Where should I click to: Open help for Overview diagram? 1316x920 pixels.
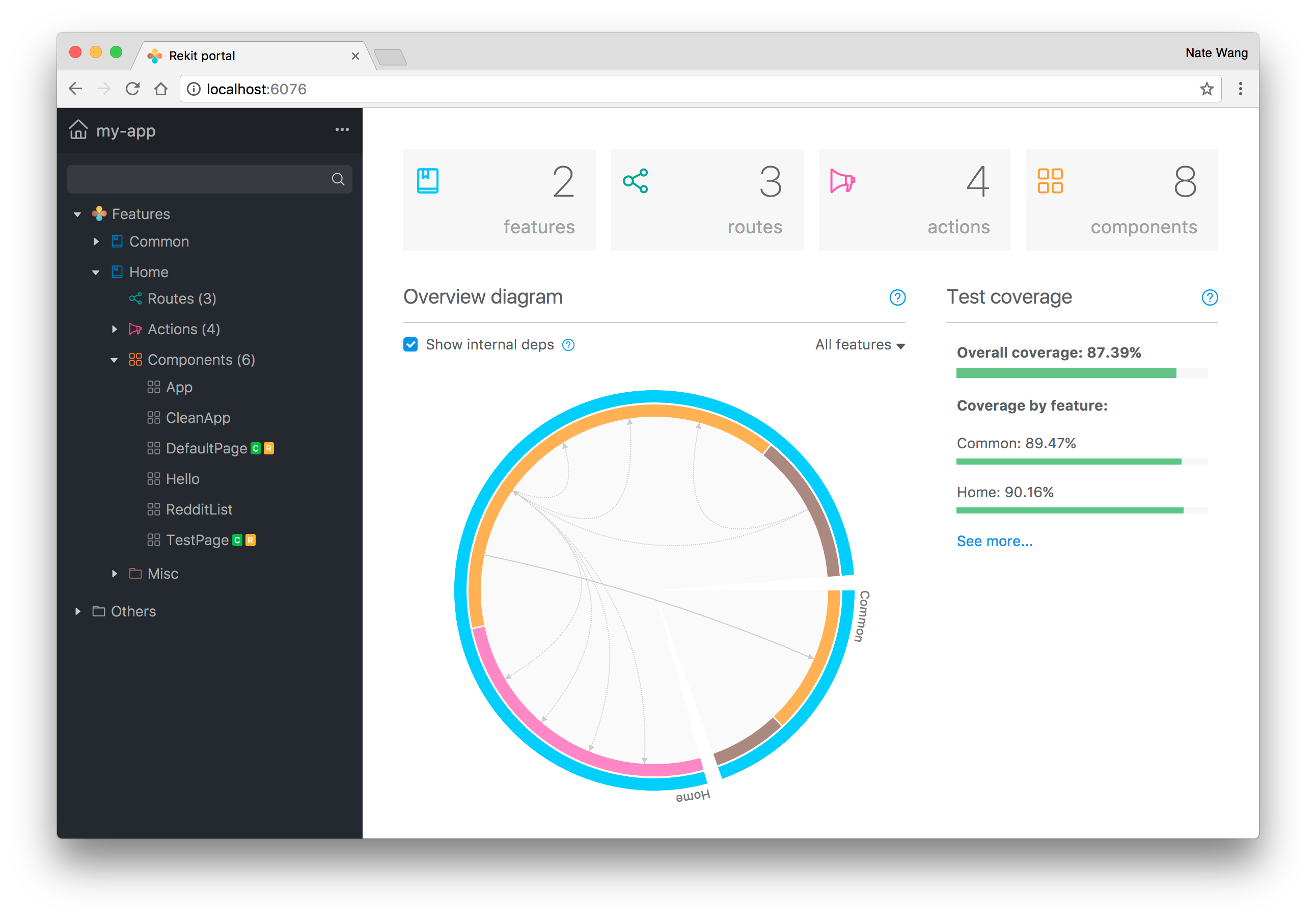pyautogui.click(x=897, y=297)
